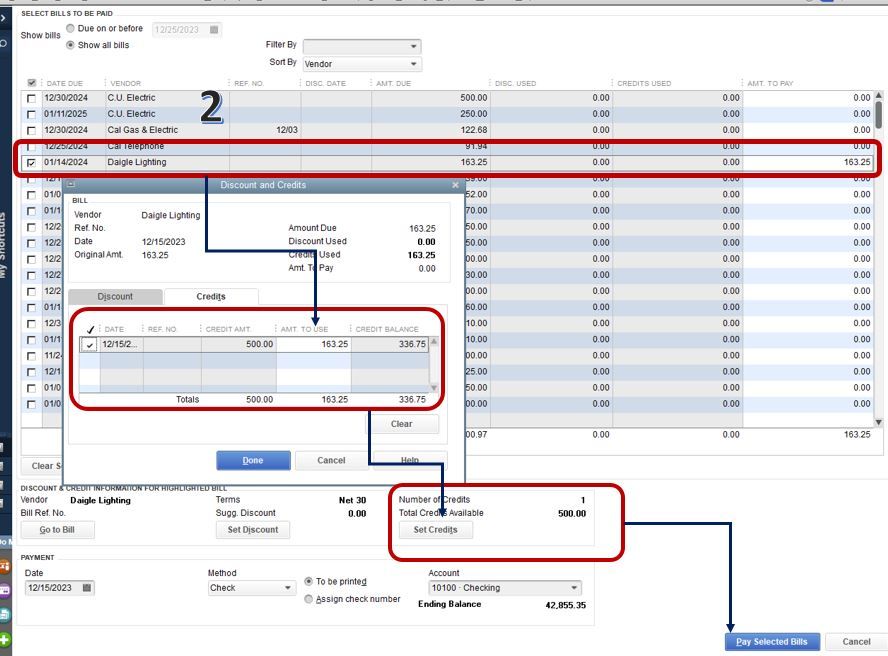The image size is (888, 656).
Task: Click the Set Discount button
Action: click(253, 530)
